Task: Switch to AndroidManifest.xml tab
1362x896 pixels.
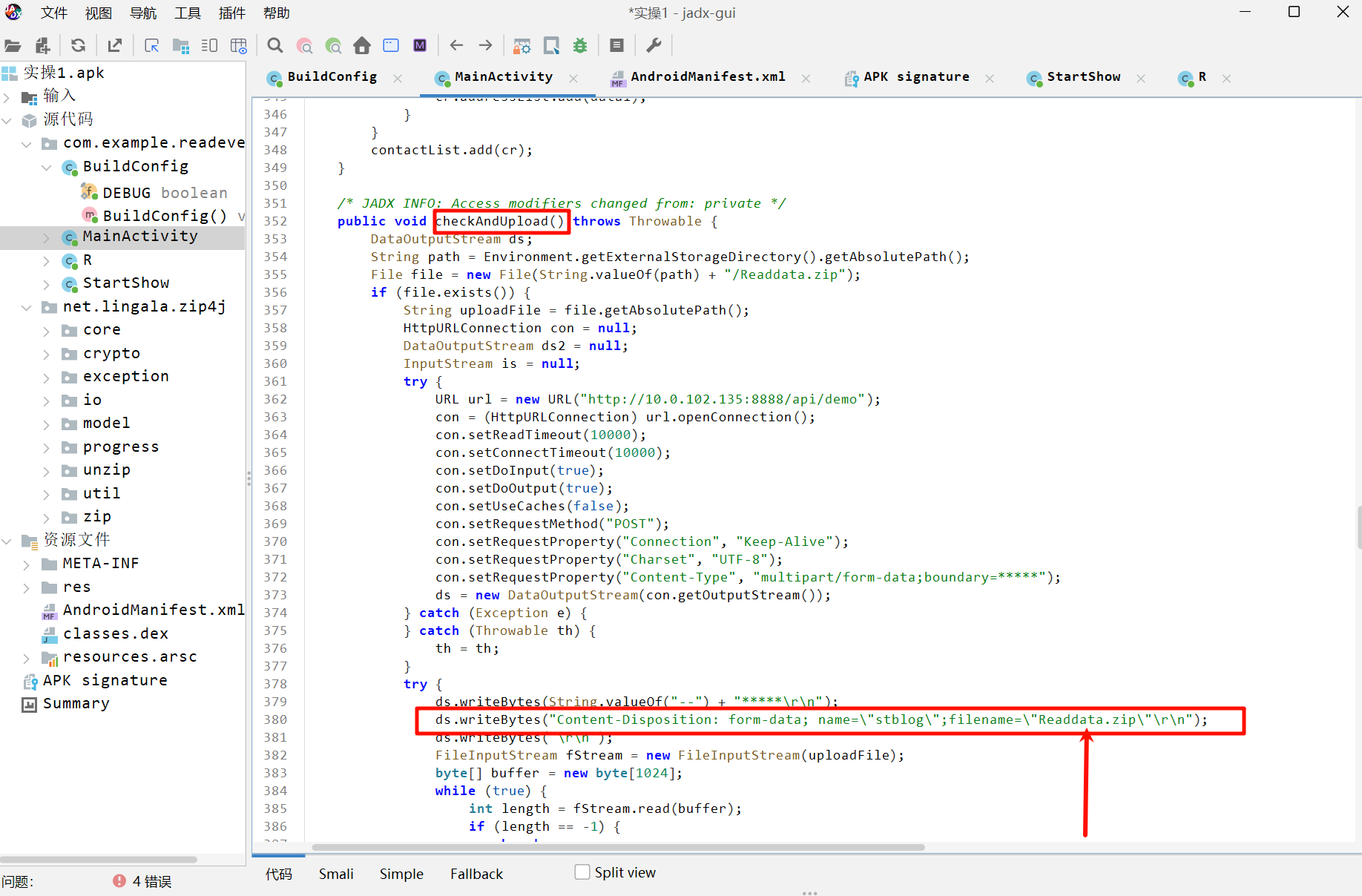Action: 707,77
